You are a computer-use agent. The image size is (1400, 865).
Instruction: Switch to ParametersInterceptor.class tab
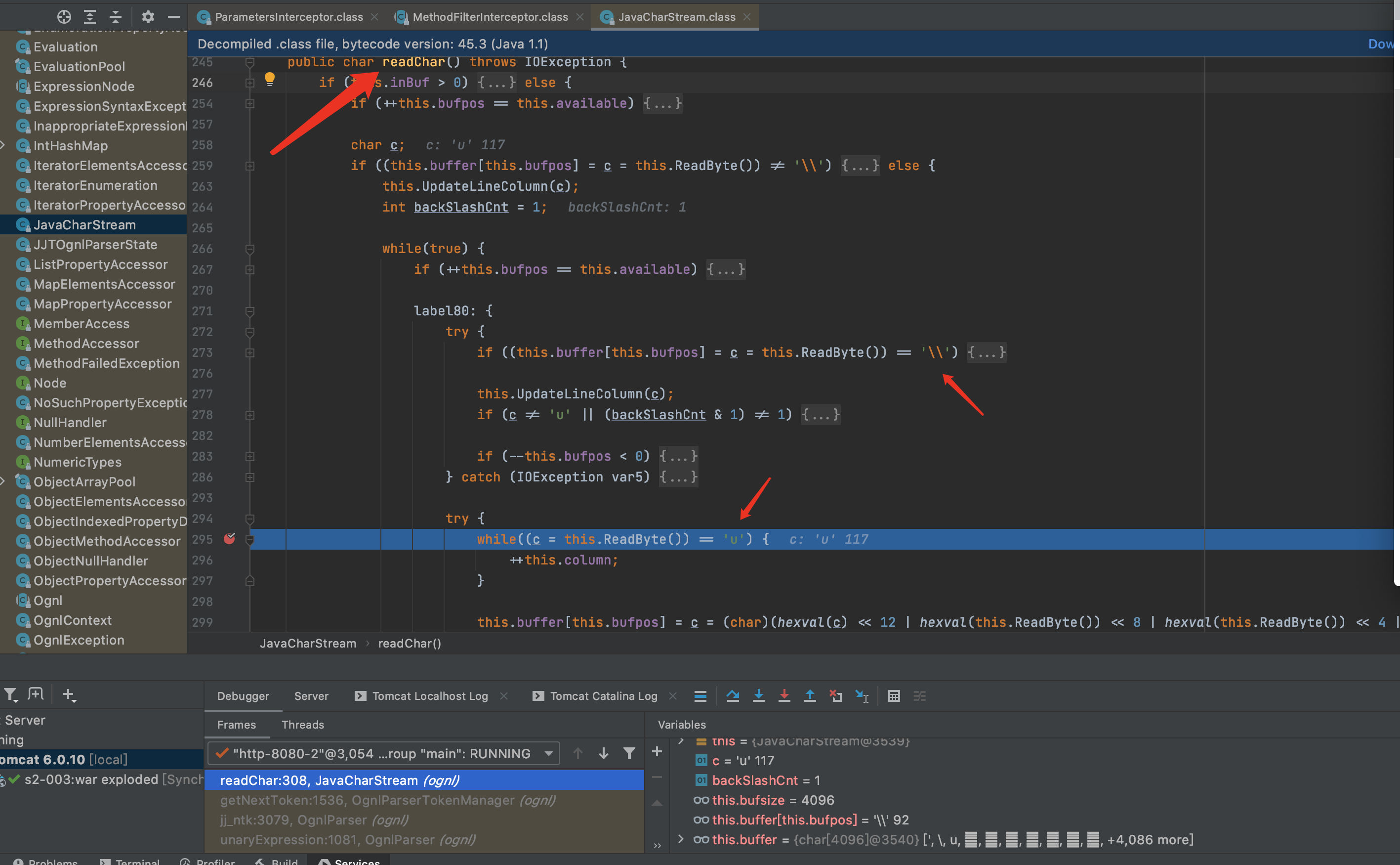coord(288,17)
